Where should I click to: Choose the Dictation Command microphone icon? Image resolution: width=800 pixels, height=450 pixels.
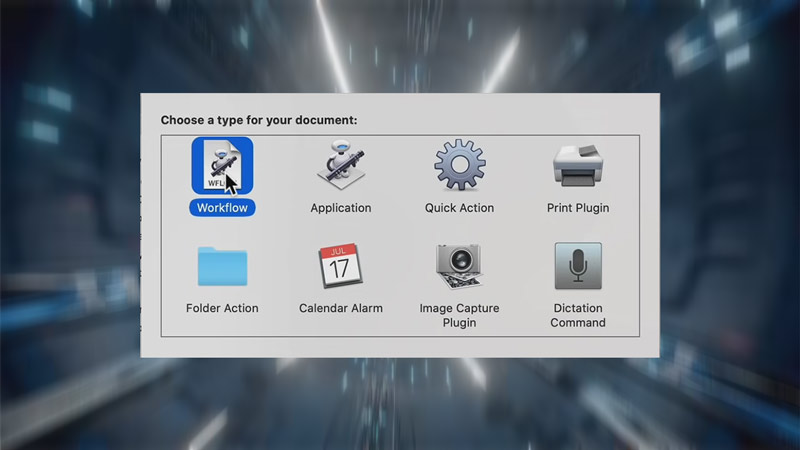(578, 266)
